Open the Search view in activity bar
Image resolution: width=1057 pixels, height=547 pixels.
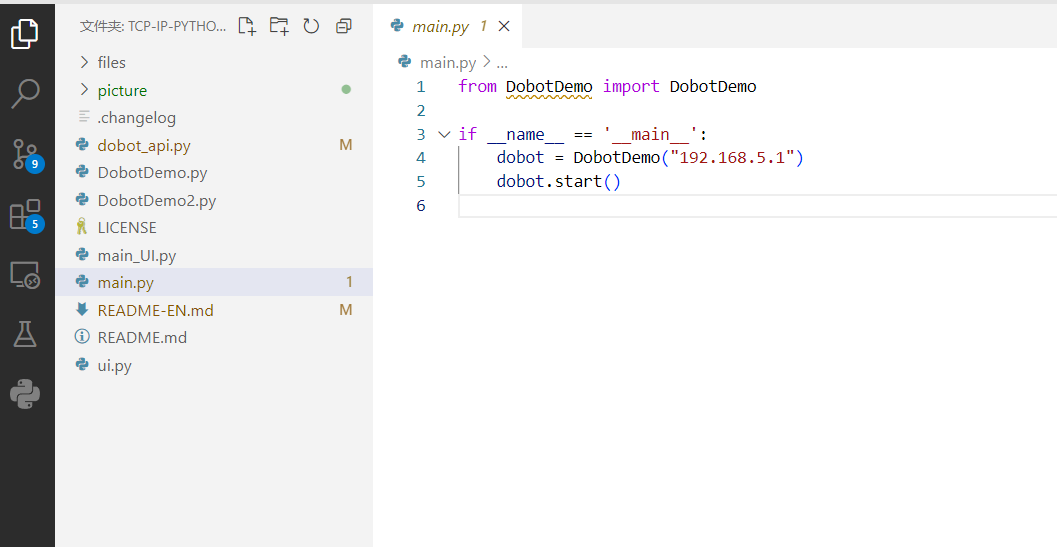25,94
